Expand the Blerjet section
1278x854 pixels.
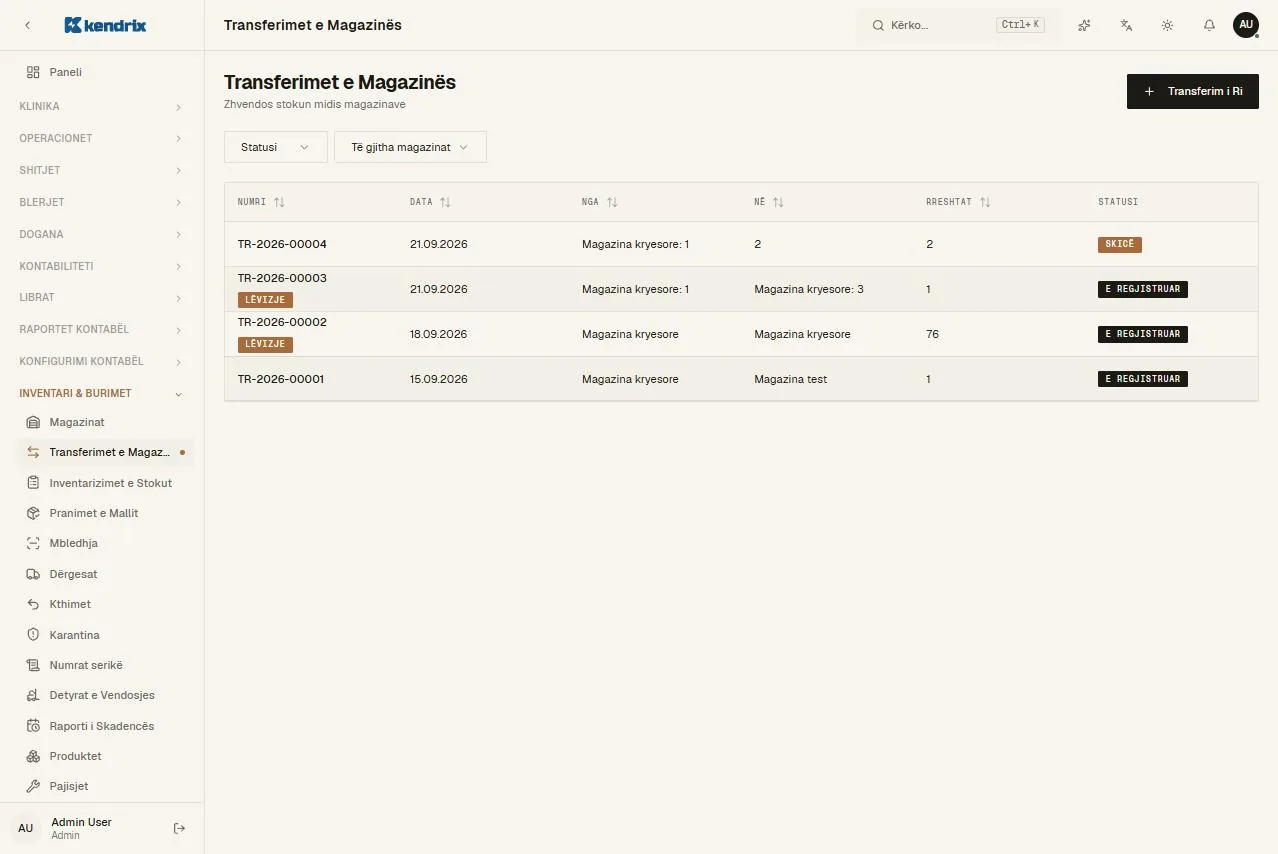101,202
